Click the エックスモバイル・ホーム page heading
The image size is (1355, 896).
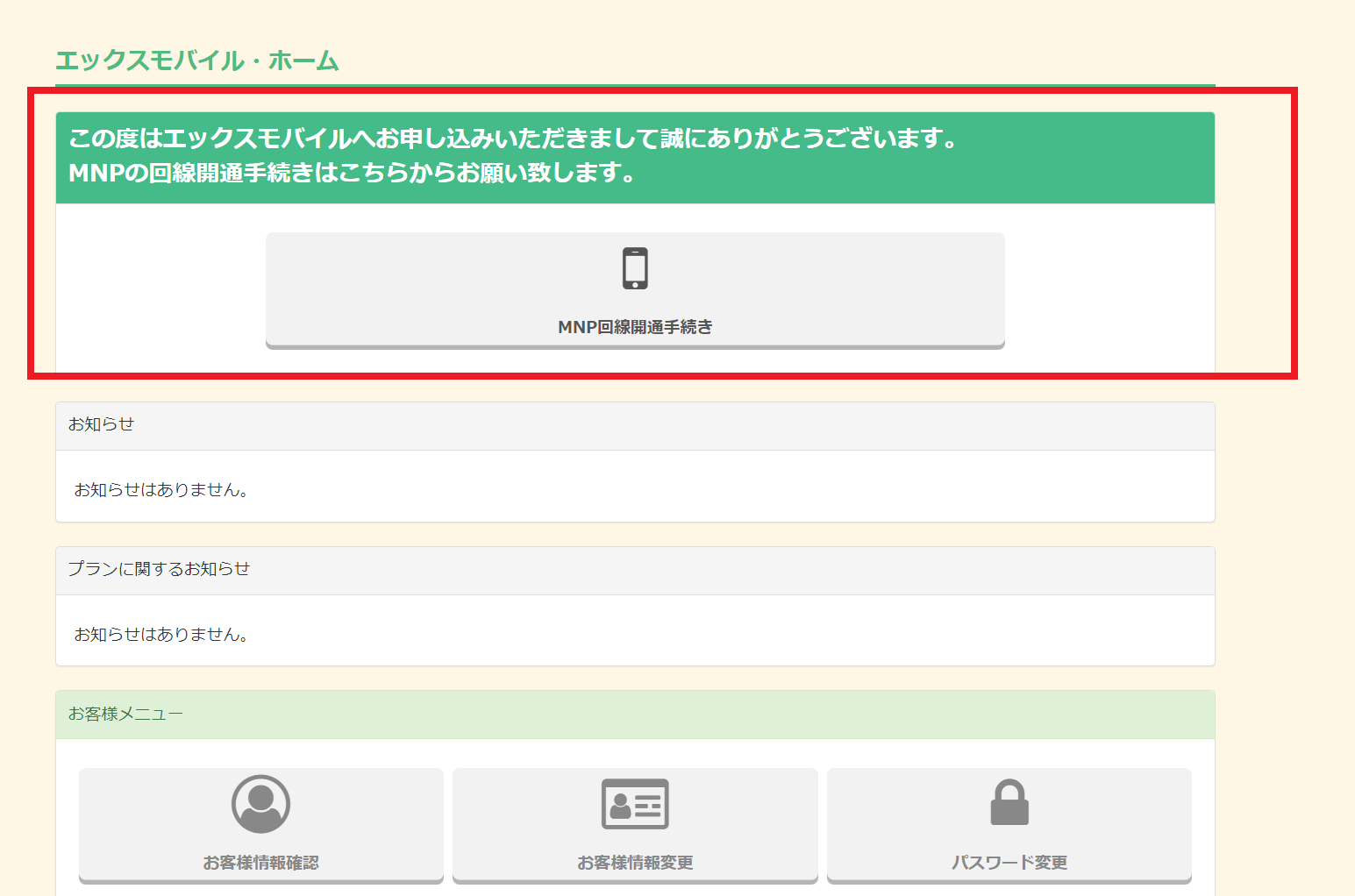coord(197,60)
